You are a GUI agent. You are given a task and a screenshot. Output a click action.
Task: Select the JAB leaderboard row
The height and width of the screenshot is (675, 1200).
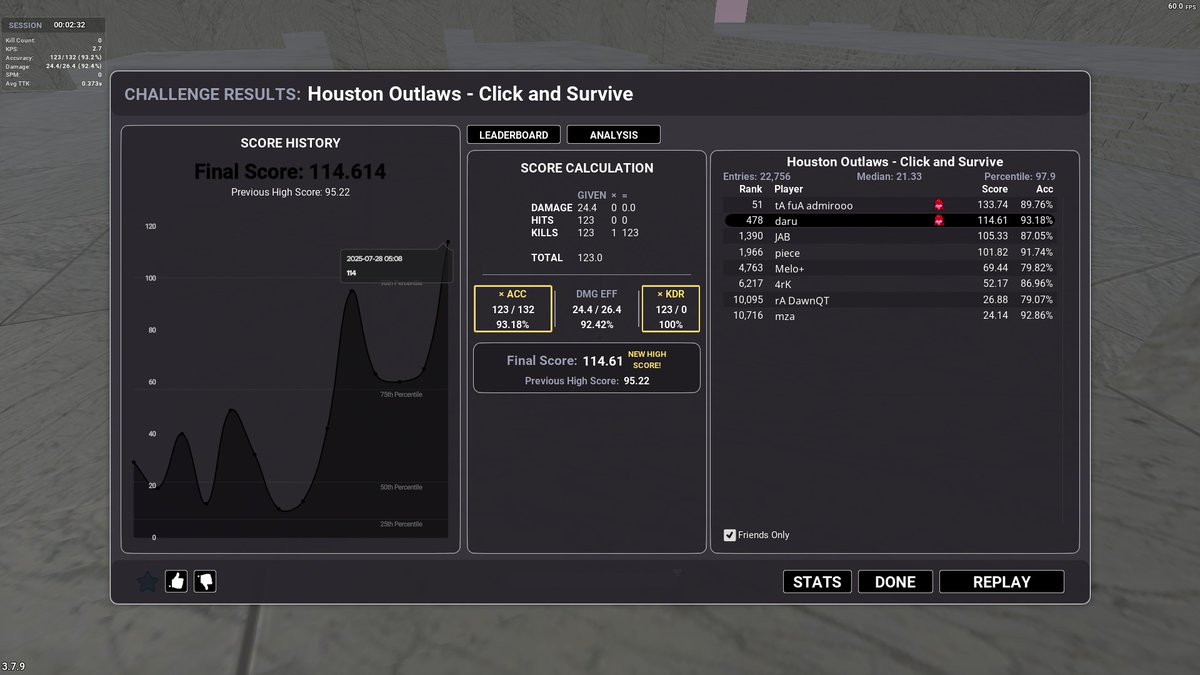click(889, 236)
